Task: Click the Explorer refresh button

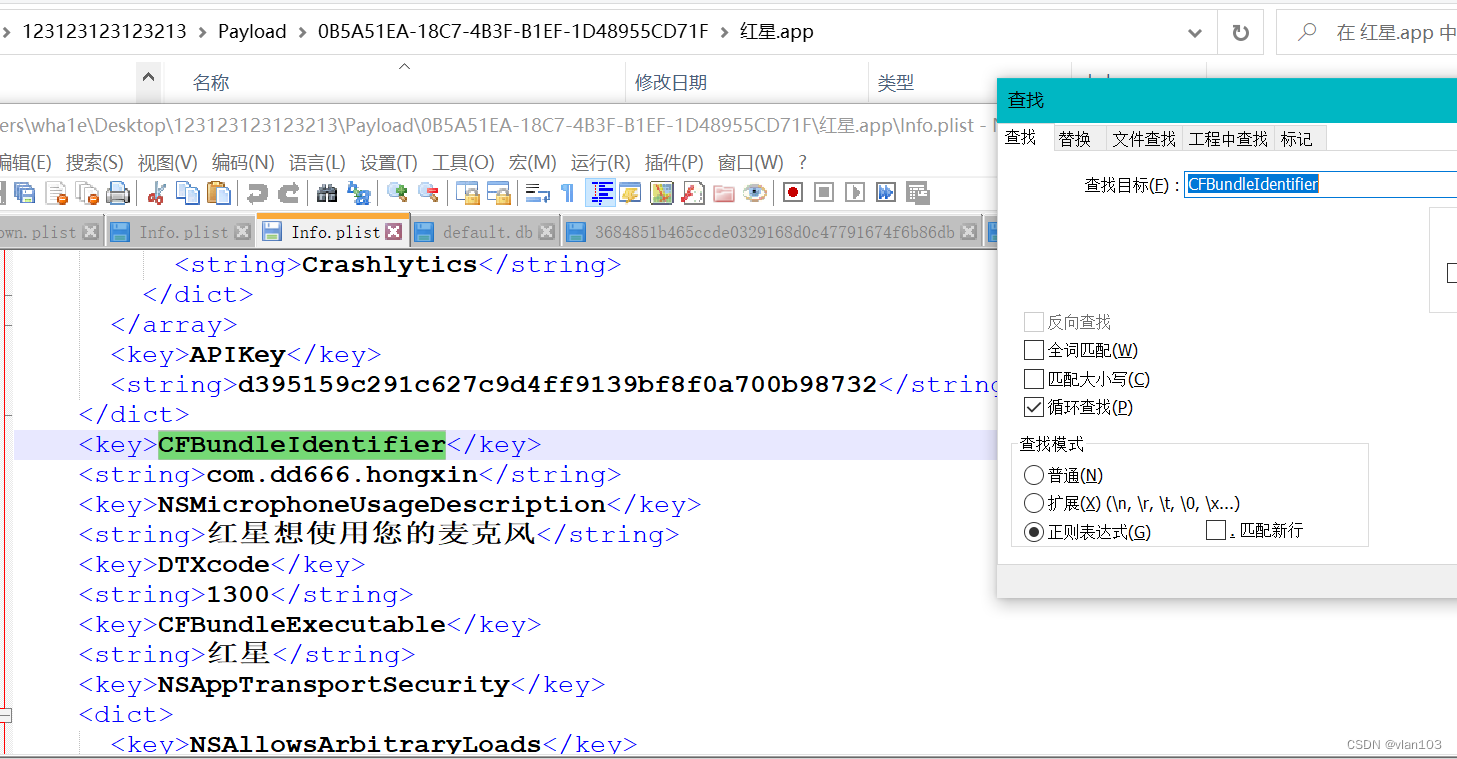Action: pos(1241,33)
